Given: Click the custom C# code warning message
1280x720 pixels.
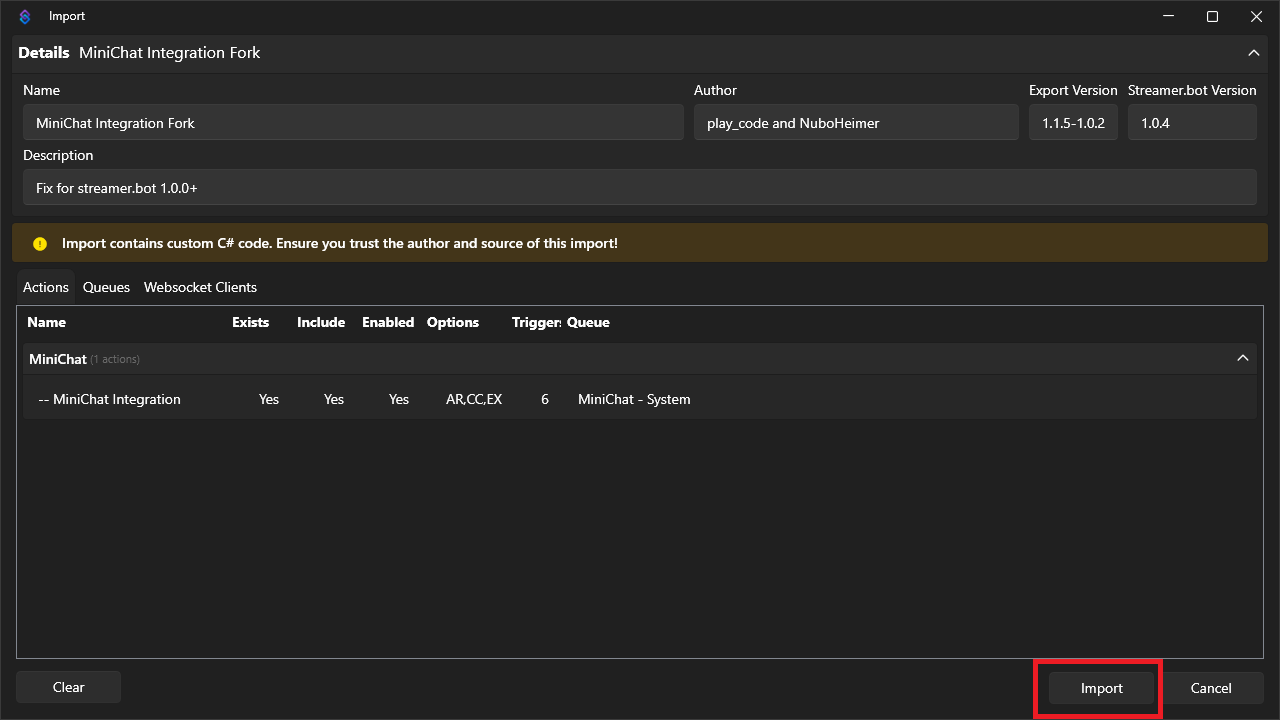Looking at the screenshot, I should point(340,243).
